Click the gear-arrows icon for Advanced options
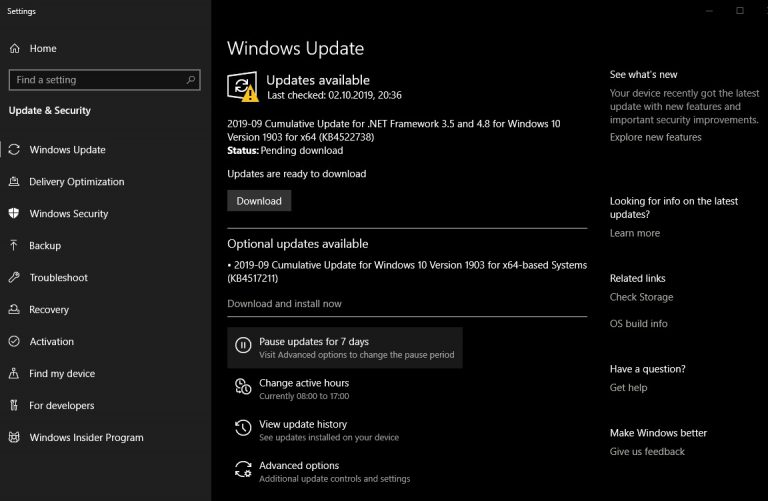The width and height of the screenshot is (768, 501). (243, 469)
